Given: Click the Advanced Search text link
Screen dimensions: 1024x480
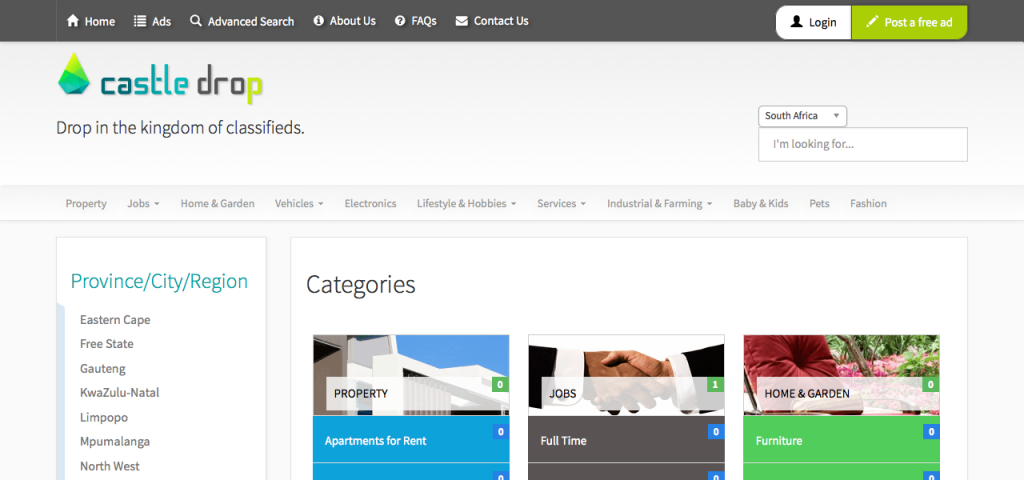Looking at the screenshot, I should [251, 22].
